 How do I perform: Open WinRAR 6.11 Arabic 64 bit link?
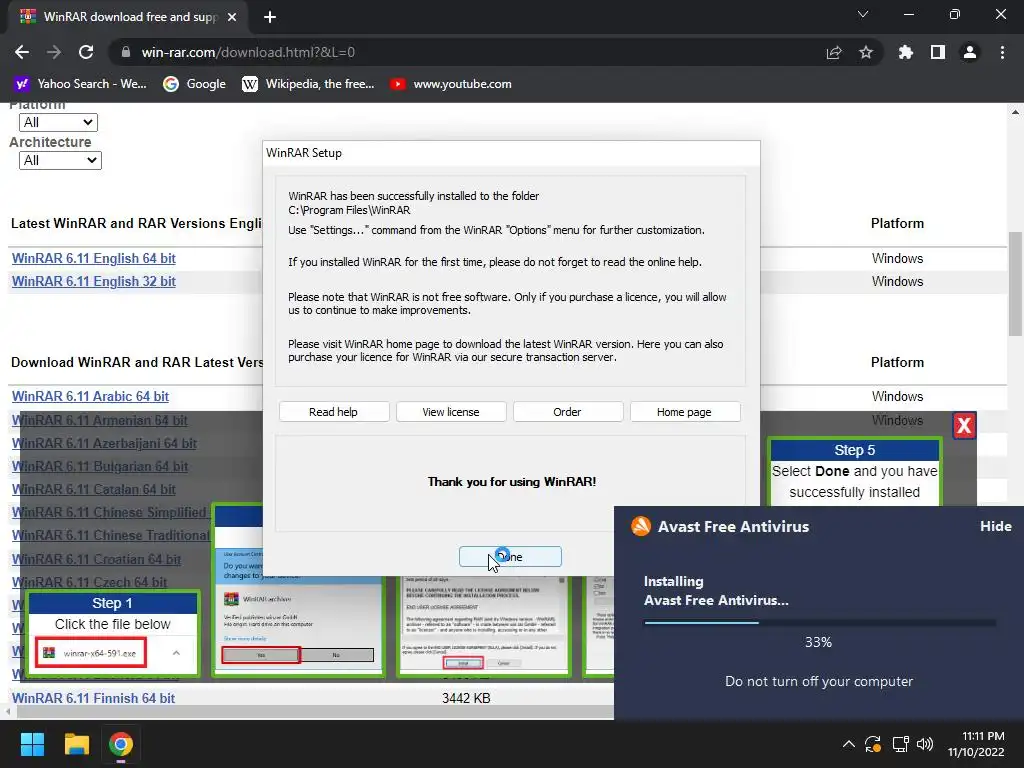90,396
